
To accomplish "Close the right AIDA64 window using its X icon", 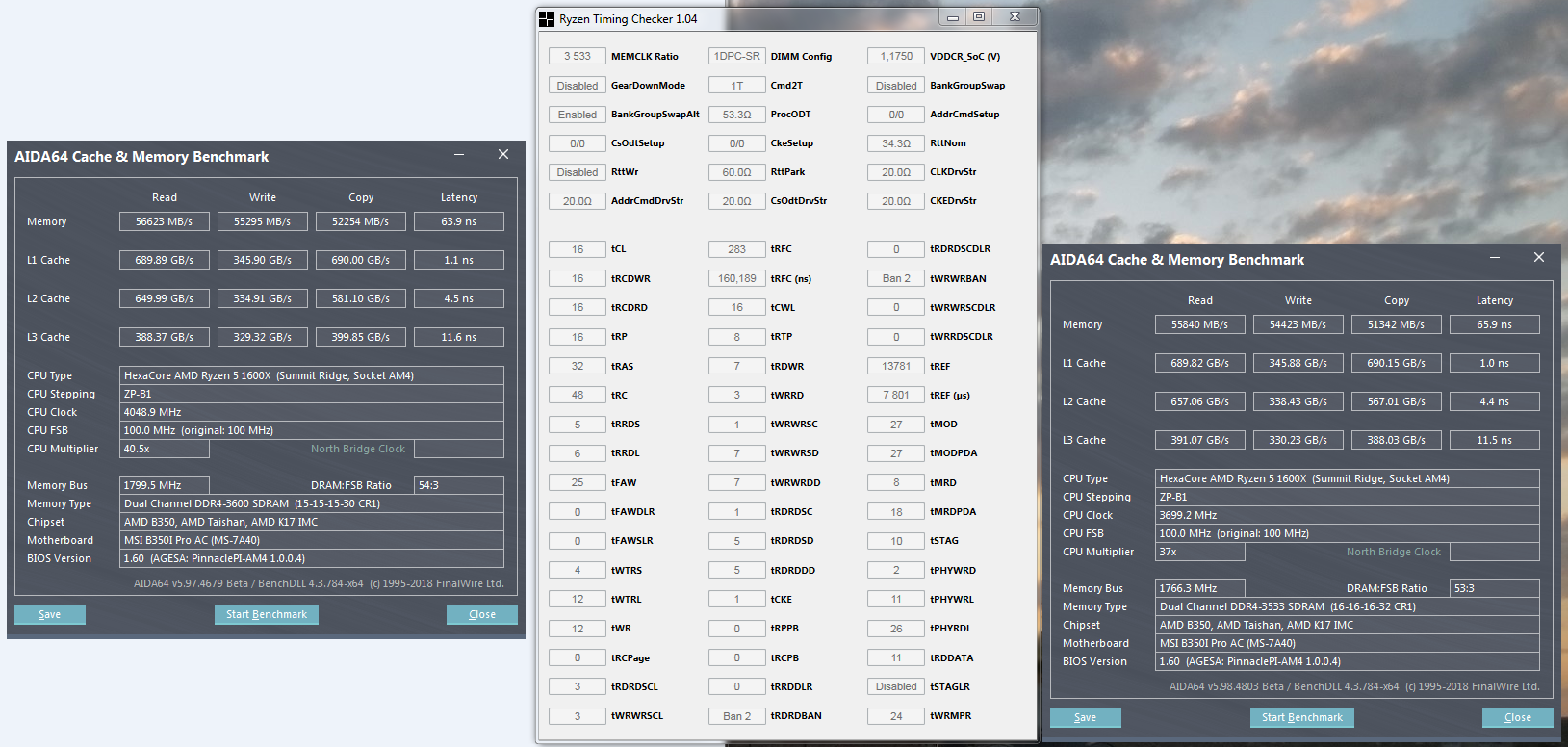I will [x=1539, y=257].
